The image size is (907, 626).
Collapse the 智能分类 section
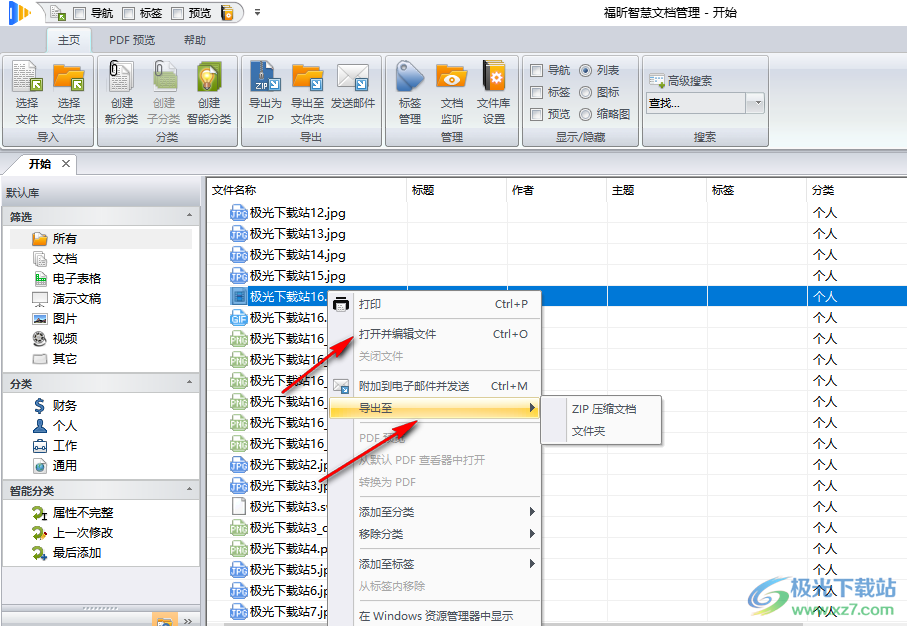pyautogui.click(x=189, y=489)
